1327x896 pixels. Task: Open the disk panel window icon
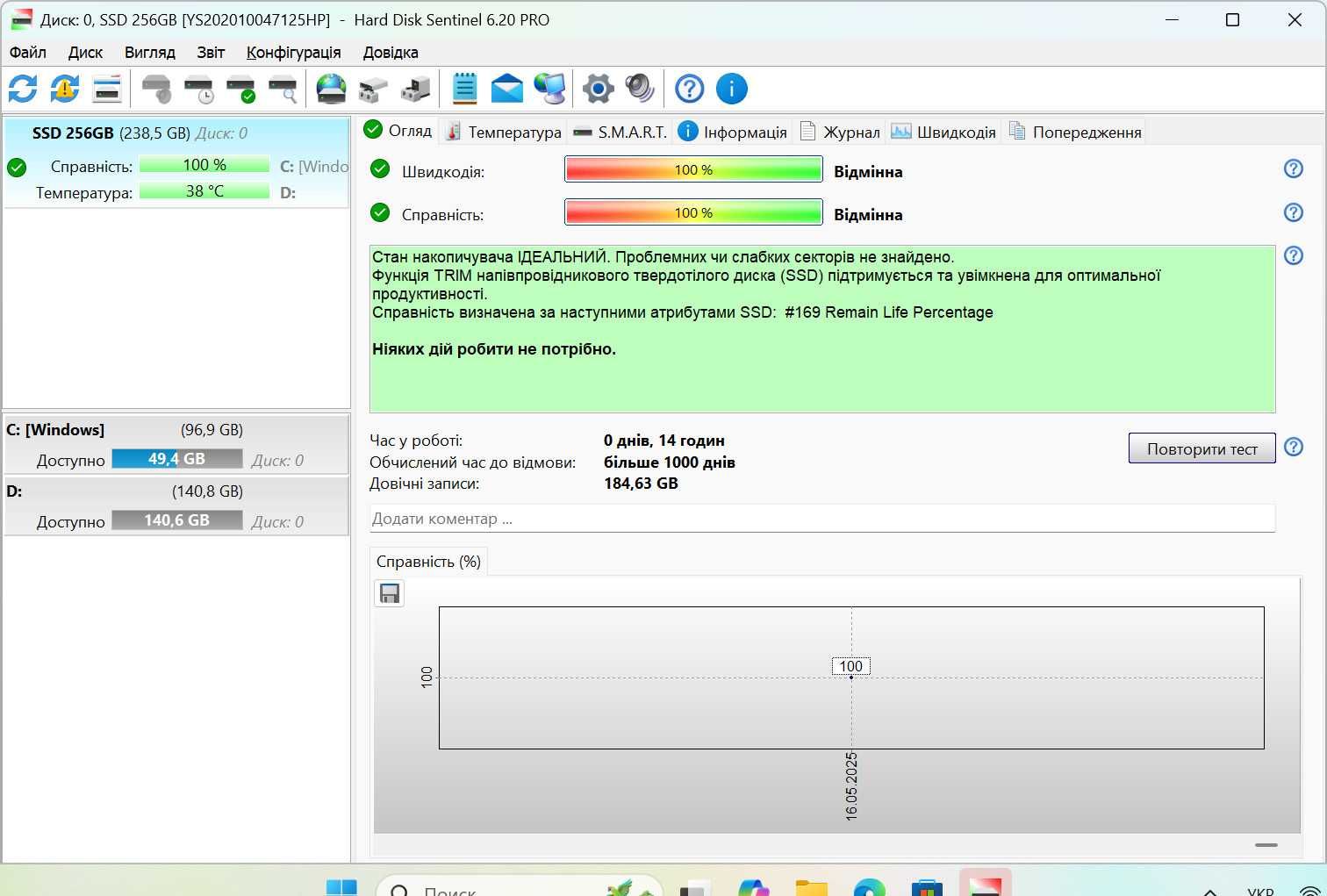(107, 89)
